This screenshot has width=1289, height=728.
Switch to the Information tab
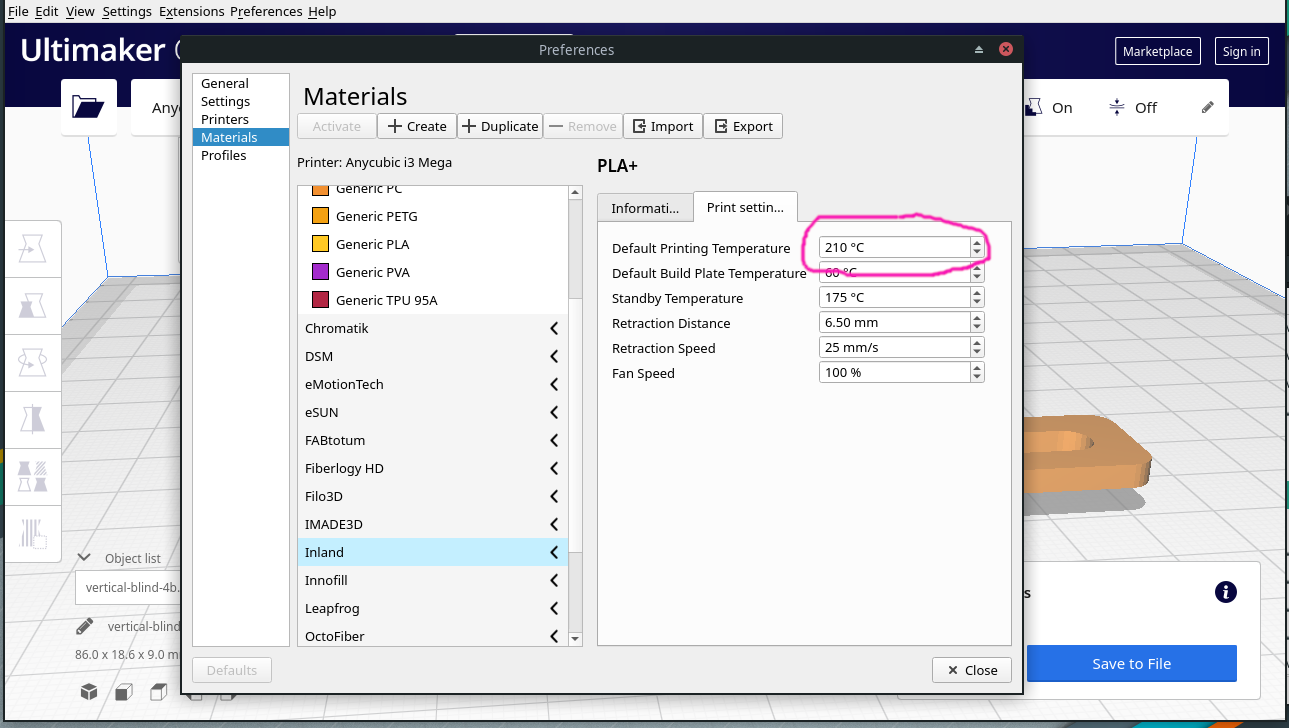coord(645,208)
